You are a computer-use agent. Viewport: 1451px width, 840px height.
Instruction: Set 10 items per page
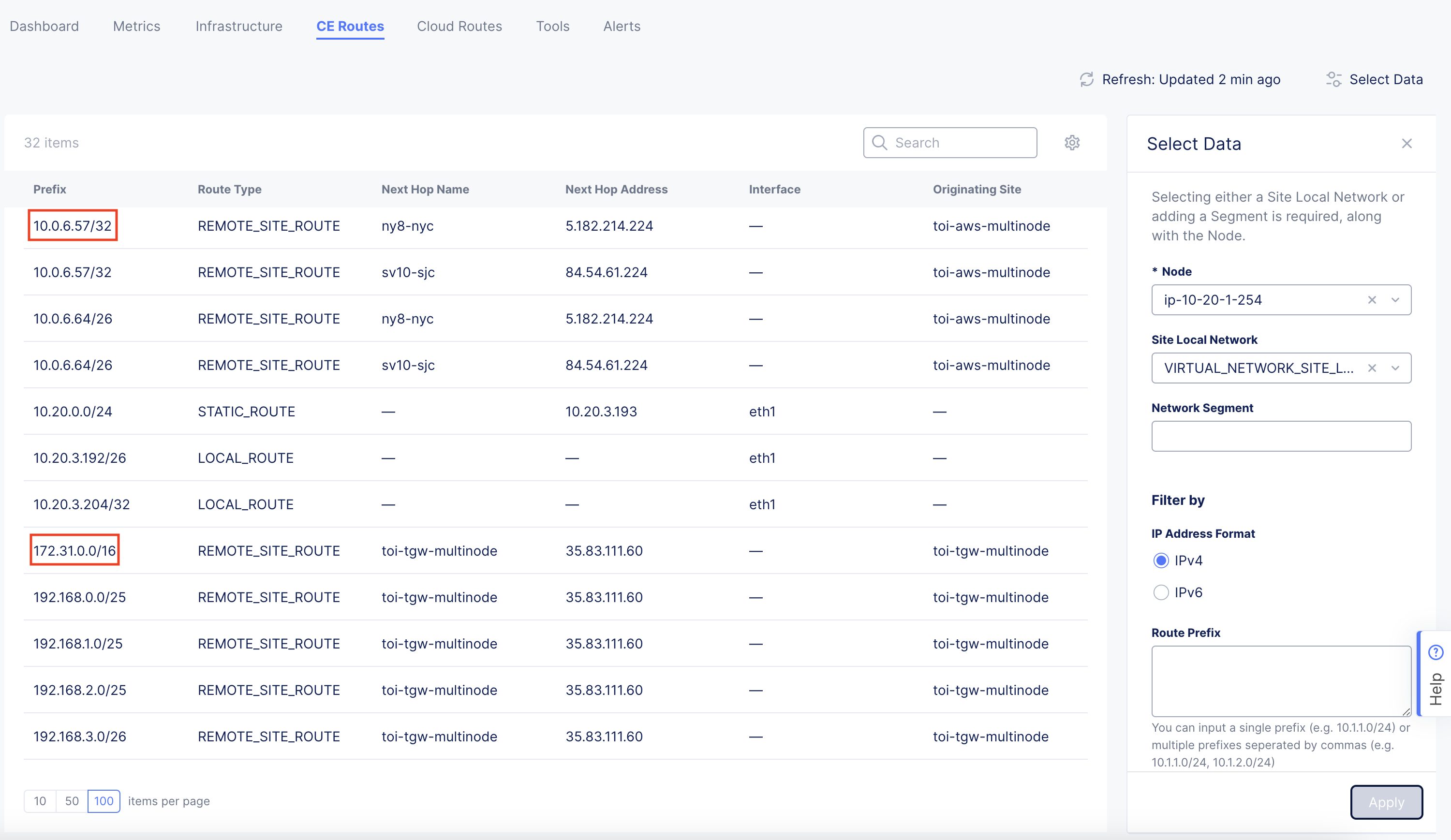[x=40, y=801]
